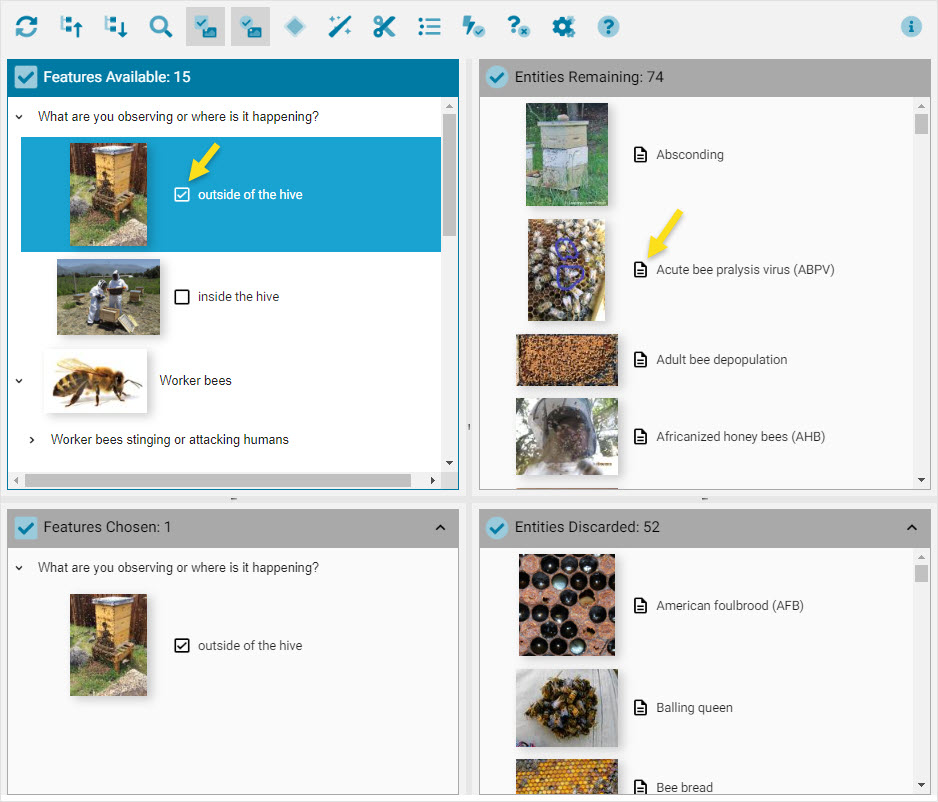Image resolution: width=938 pixels, height=802 pixels.
Task: Click the Why Discarded question mark icon
Action: 518,26
